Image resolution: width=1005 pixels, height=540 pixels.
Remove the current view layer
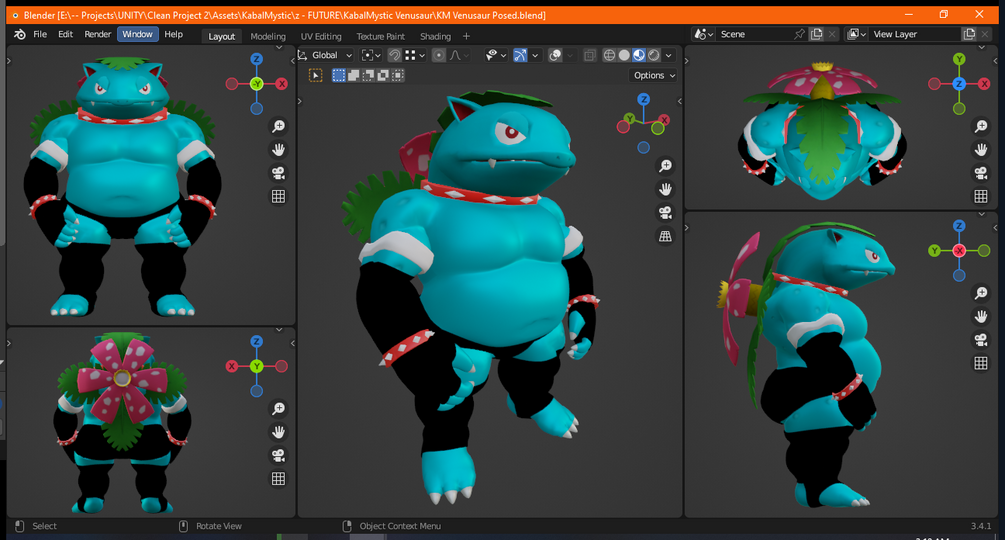point(984,35)
